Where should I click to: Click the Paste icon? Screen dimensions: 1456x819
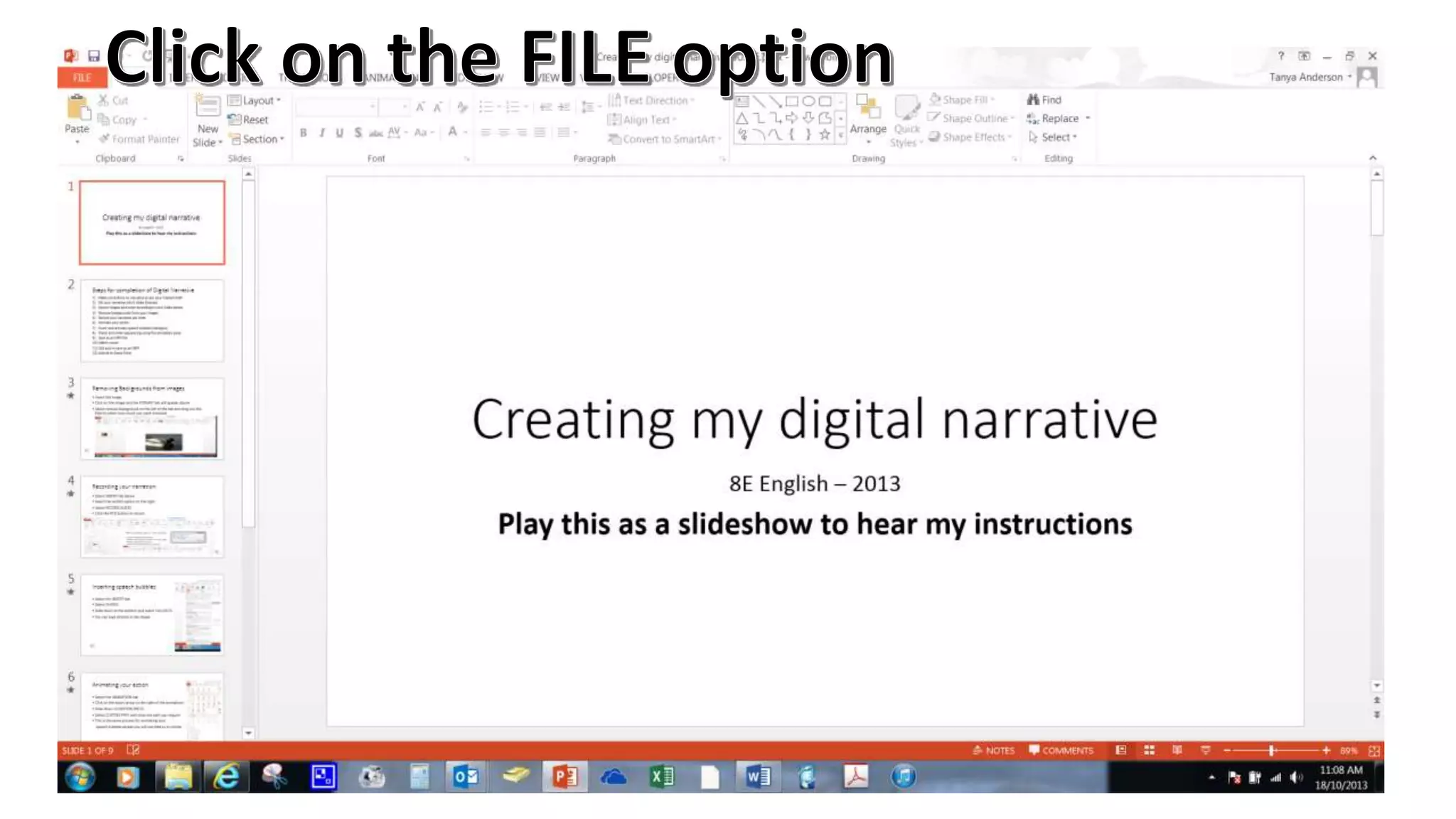click(77, 108)
